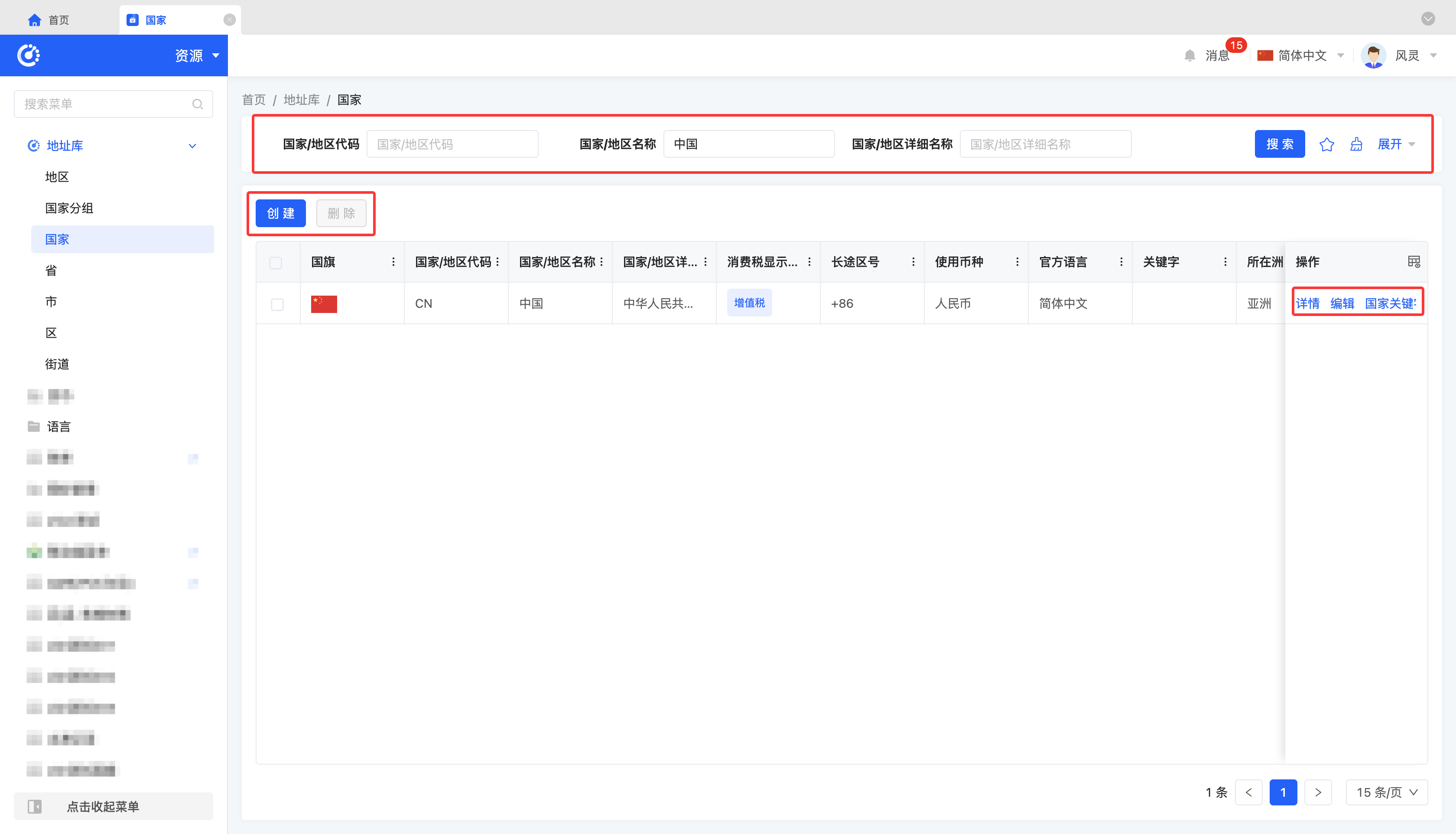
Task: Click the home icon in 首页 tab
Action: point(34,20)
